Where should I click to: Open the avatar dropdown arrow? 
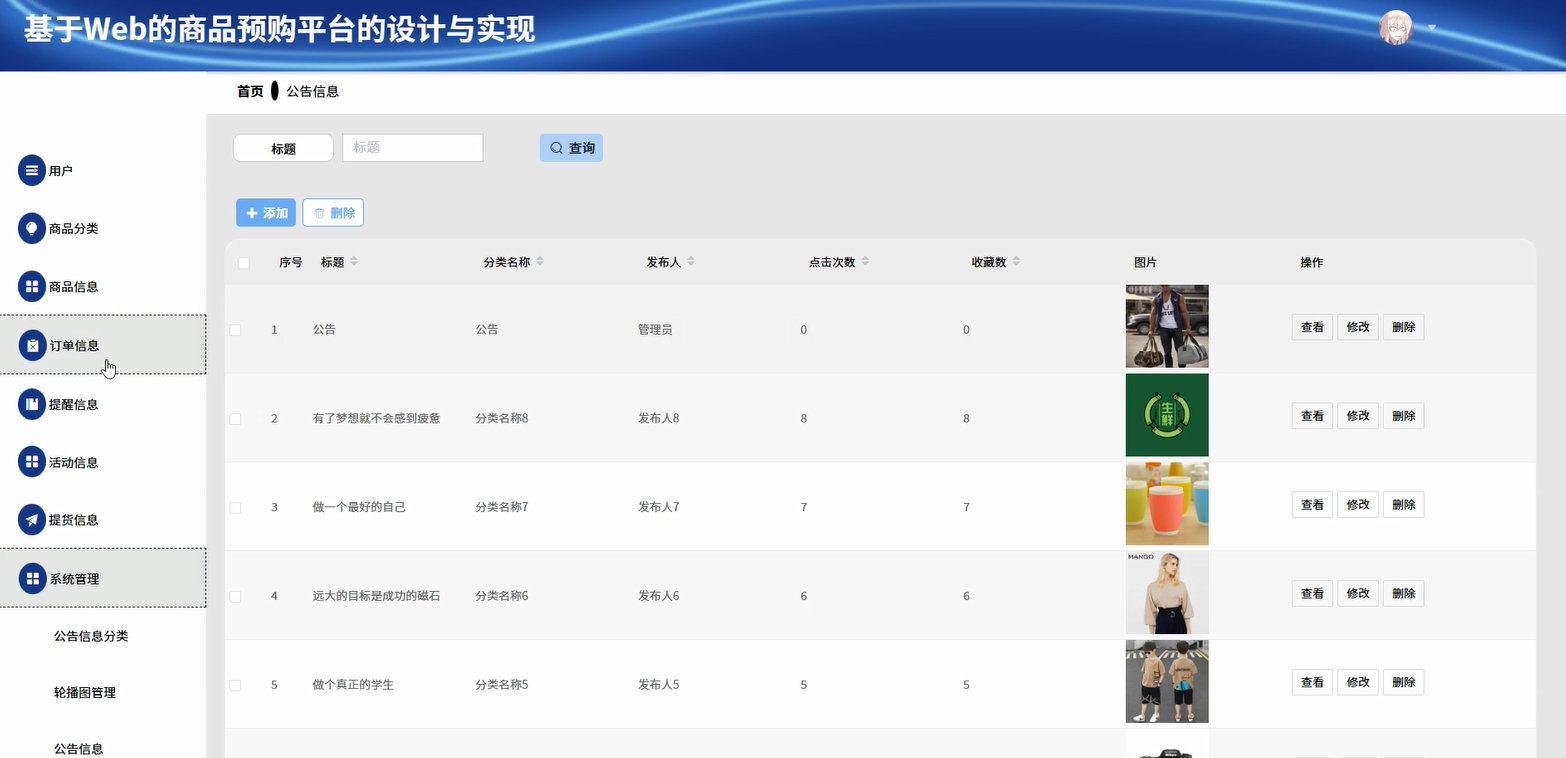1432,28
